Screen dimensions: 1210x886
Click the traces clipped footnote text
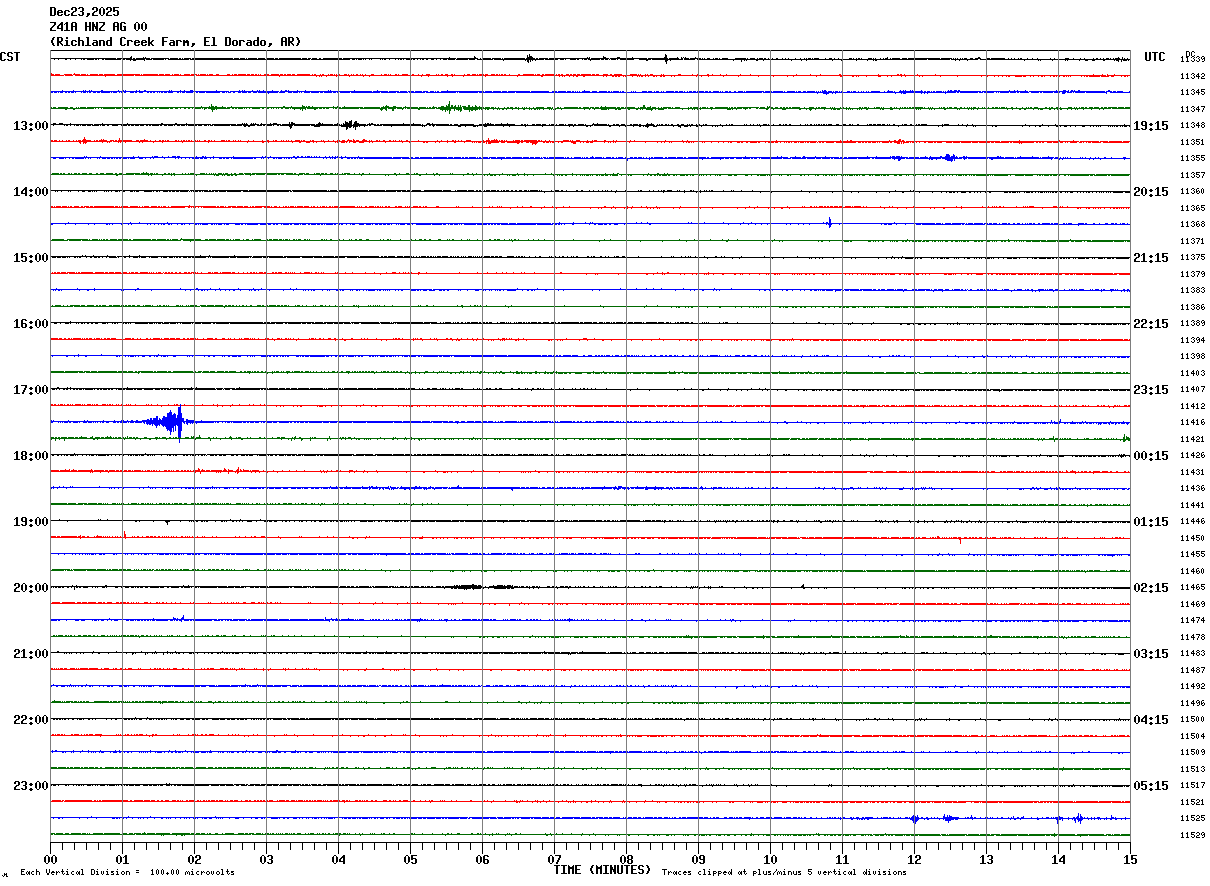(784, 873)
